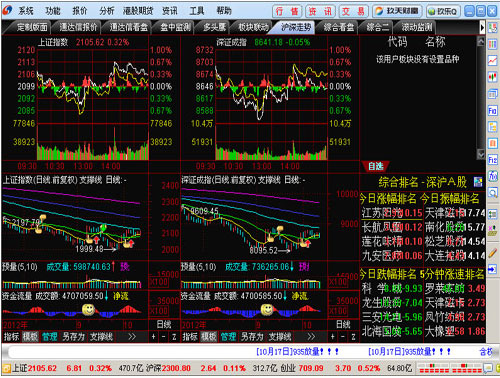Click the watchlist scrollbar down arrow

pos(481,154)
